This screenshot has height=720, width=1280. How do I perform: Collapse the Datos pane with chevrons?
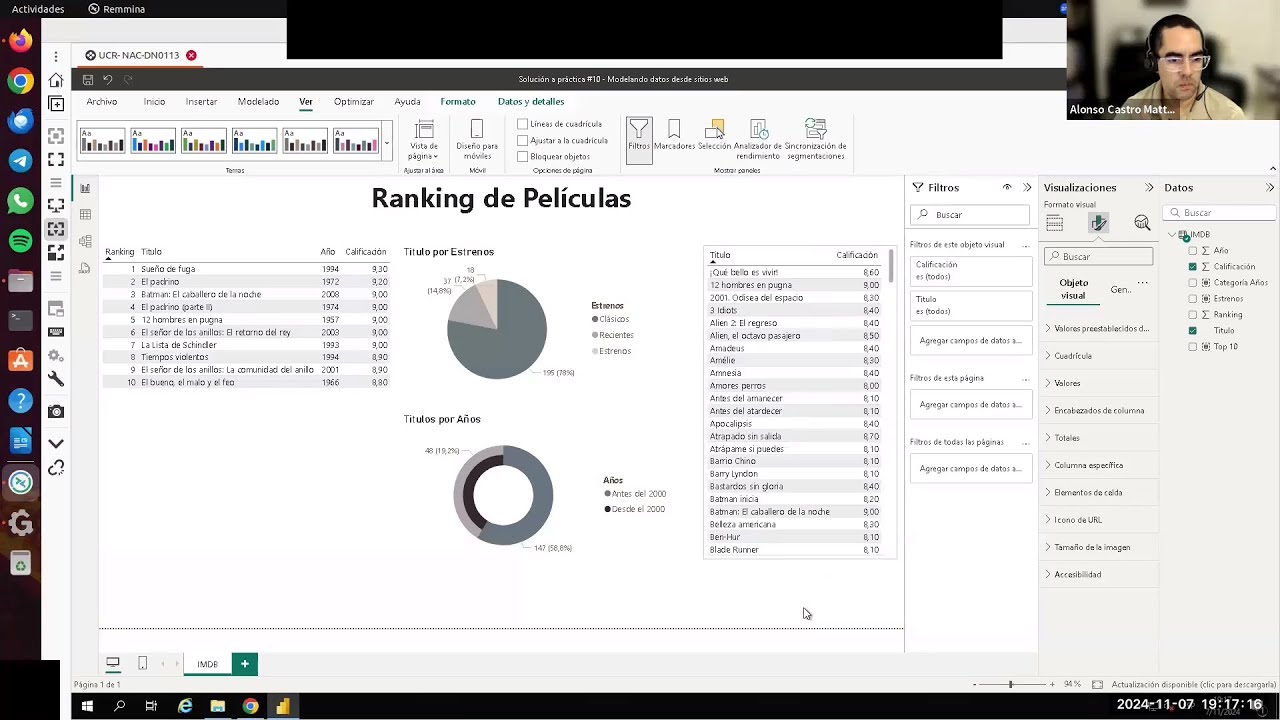tap(1270, 188)
